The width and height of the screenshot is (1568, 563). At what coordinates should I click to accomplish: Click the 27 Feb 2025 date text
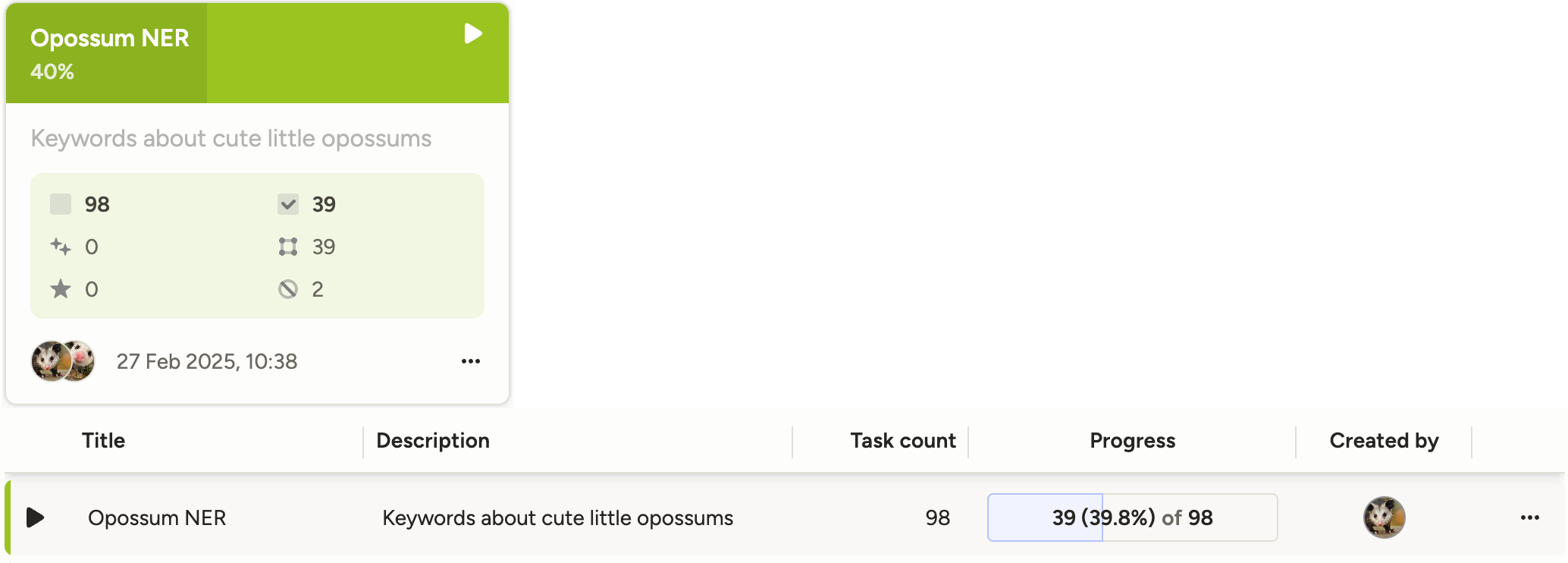[x=207, y=361]
